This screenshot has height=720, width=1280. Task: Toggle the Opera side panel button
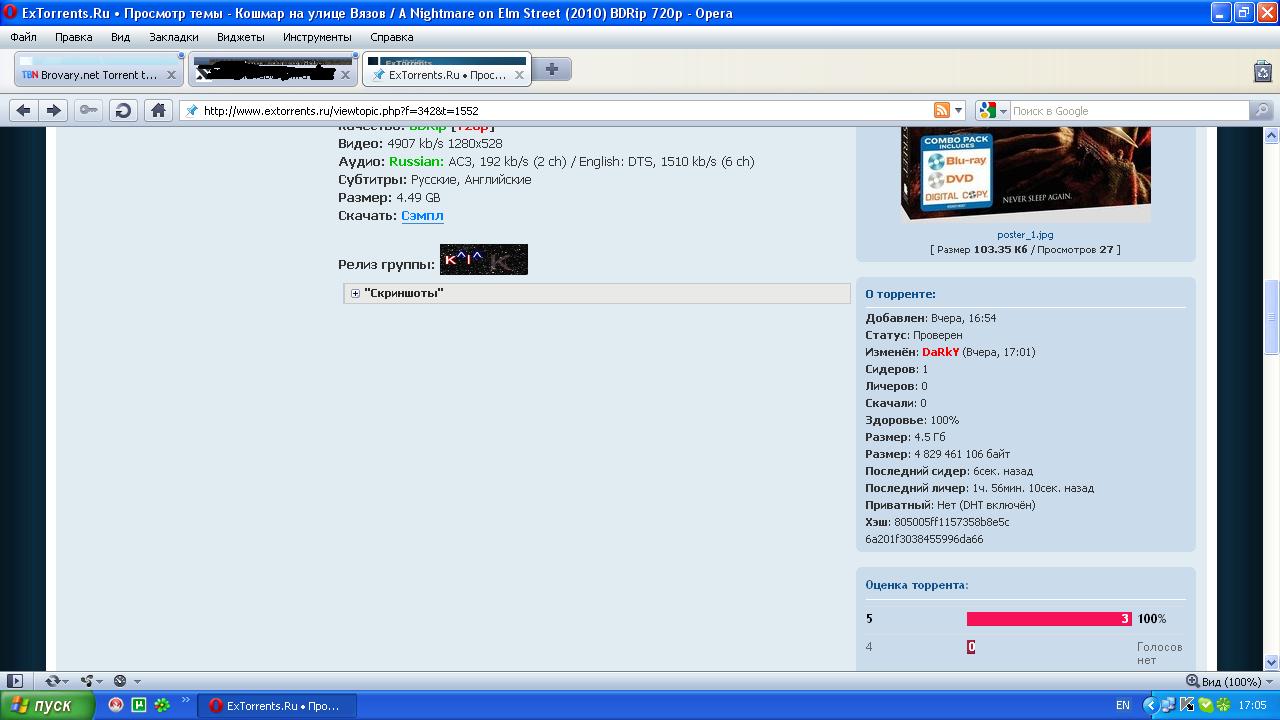click(15, 681)
